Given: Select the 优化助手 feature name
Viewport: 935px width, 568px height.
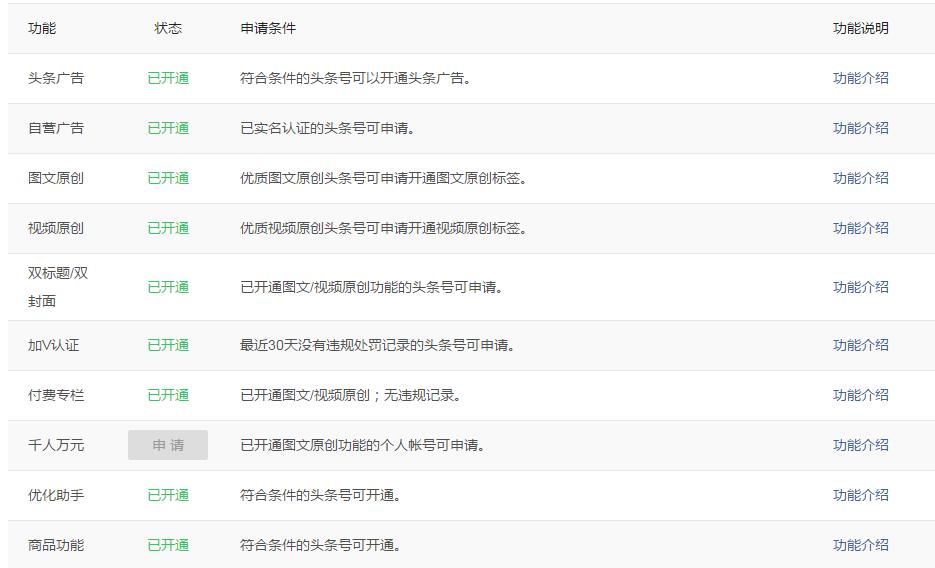Looking at the screenshot, I should coord(56,495).
